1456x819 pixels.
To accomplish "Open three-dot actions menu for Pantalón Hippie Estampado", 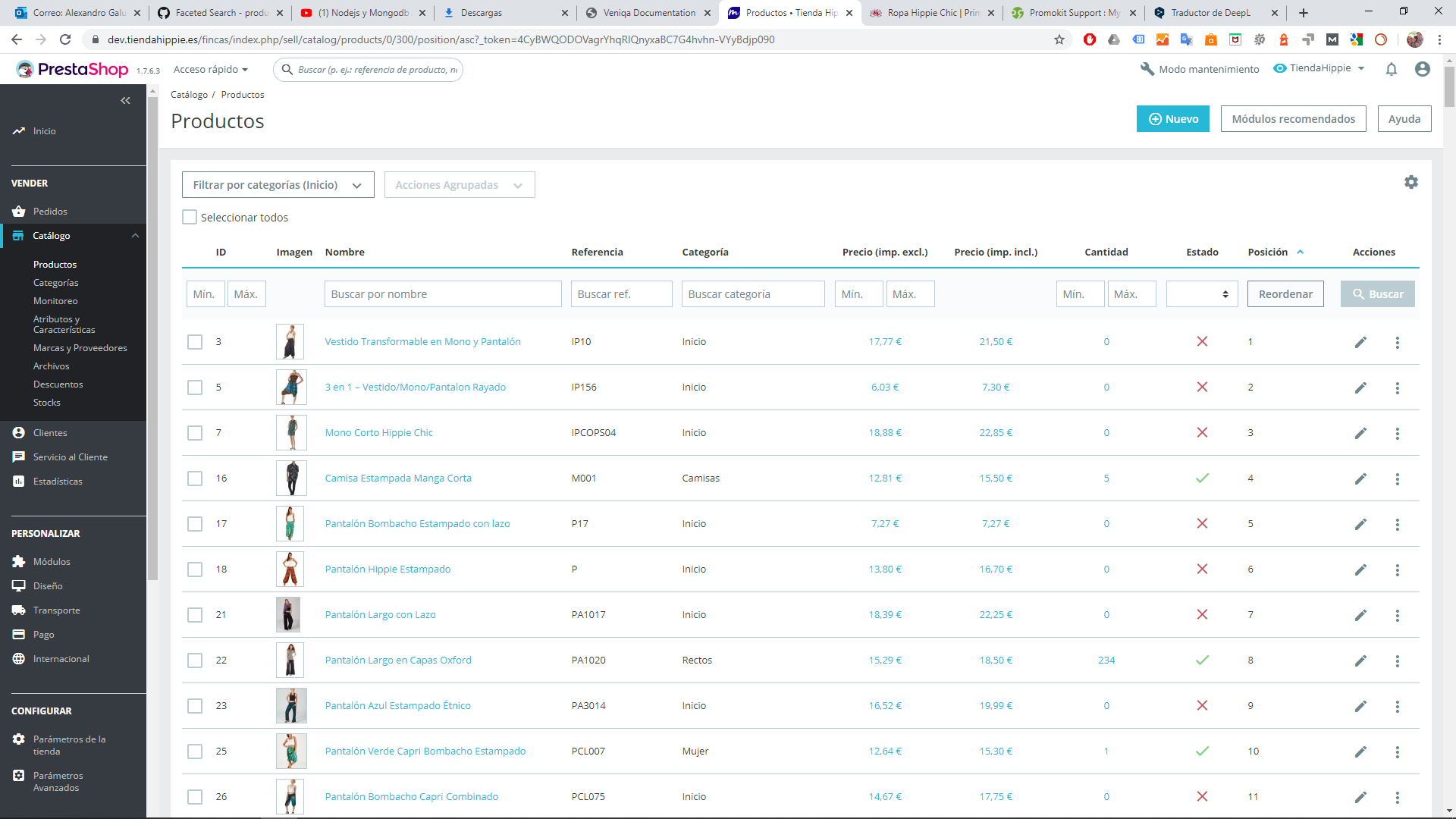I will tap(1397, 570).
